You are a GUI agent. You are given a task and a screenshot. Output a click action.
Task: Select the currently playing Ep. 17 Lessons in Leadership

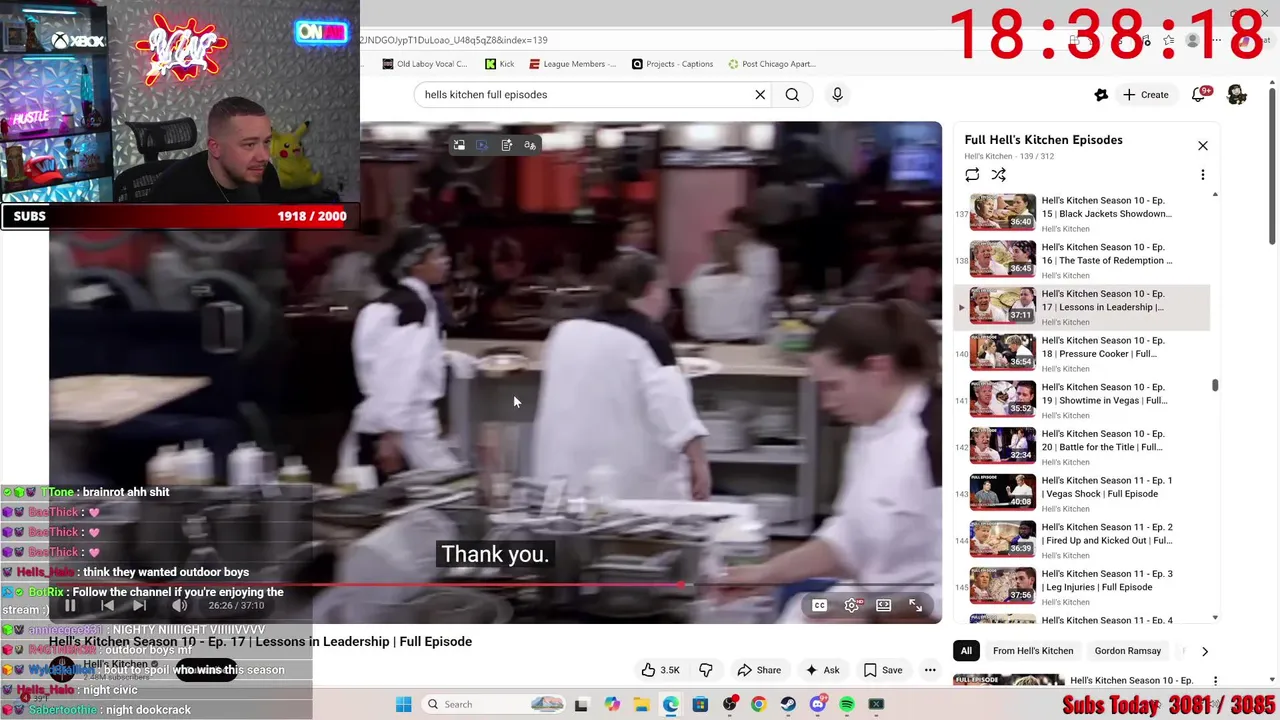pyautogui.click(x=1081, y=307)
